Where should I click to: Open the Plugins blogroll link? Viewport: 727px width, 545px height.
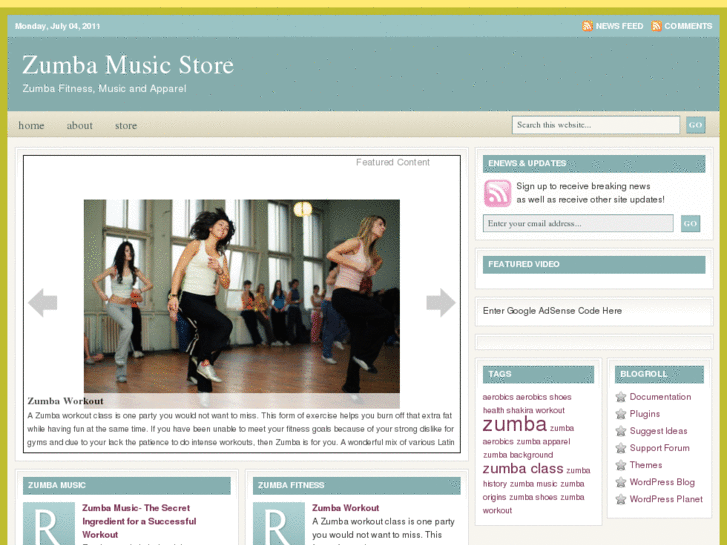pos(644,414)
